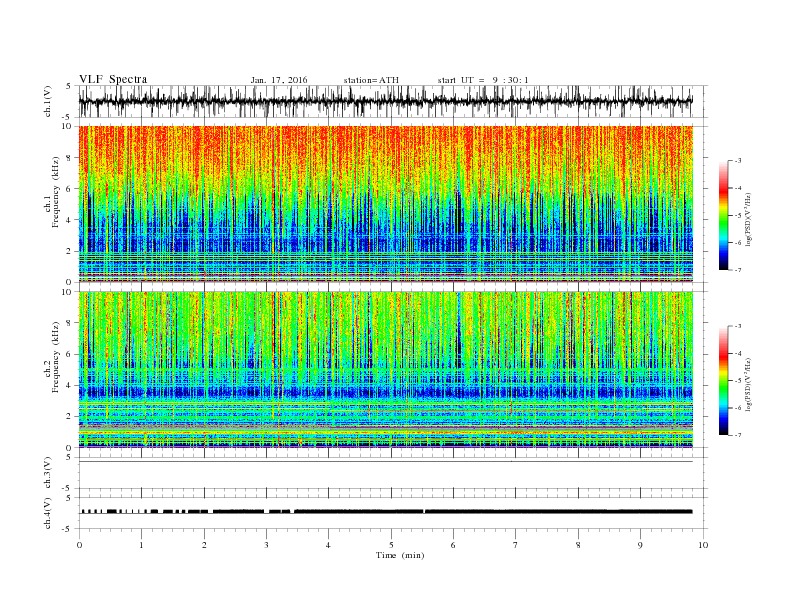Click the ch.1 'Frequency (kHz)' axis label

56,192
